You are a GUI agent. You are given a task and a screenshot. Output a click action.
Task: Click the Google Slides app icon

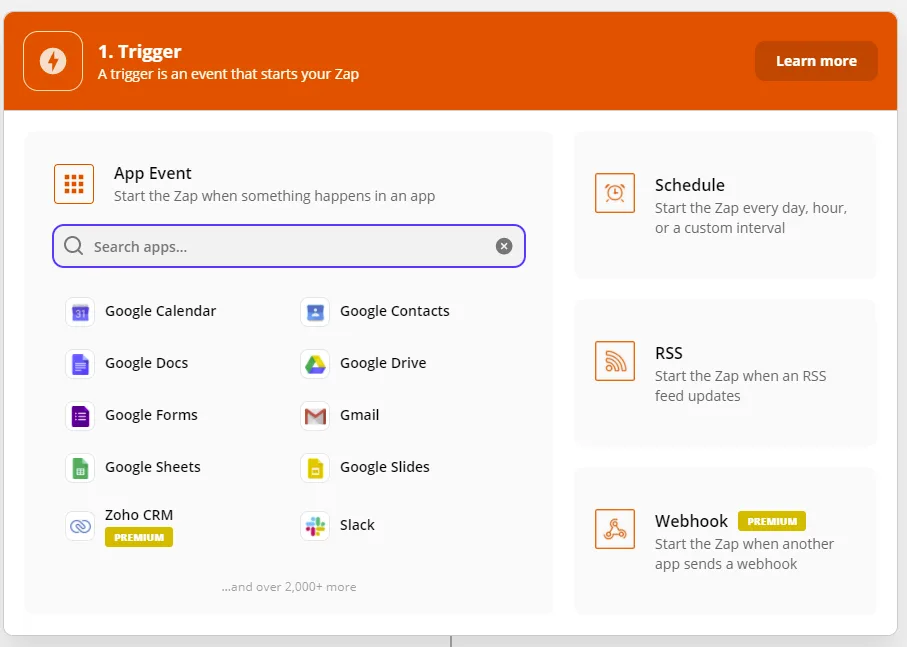tap(315, 468)
